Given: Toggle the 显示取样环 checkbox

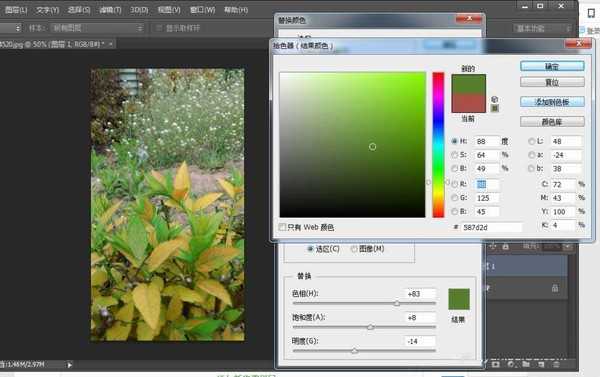Looking at the screenshot, I should pyautogui.click(x=159, y=28).
